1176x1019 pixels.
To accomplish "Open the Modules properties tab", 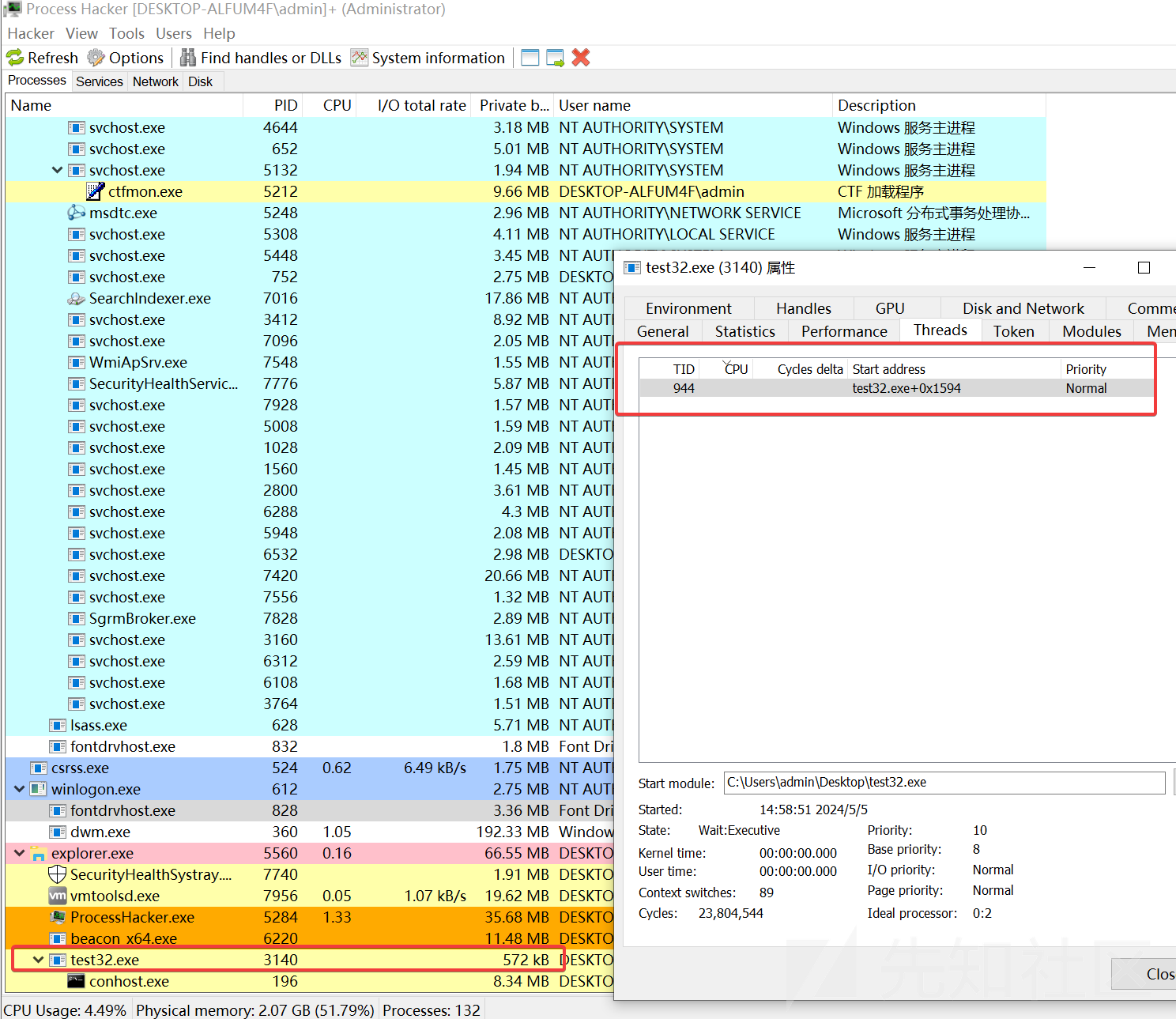I will tap(1091, 331).
